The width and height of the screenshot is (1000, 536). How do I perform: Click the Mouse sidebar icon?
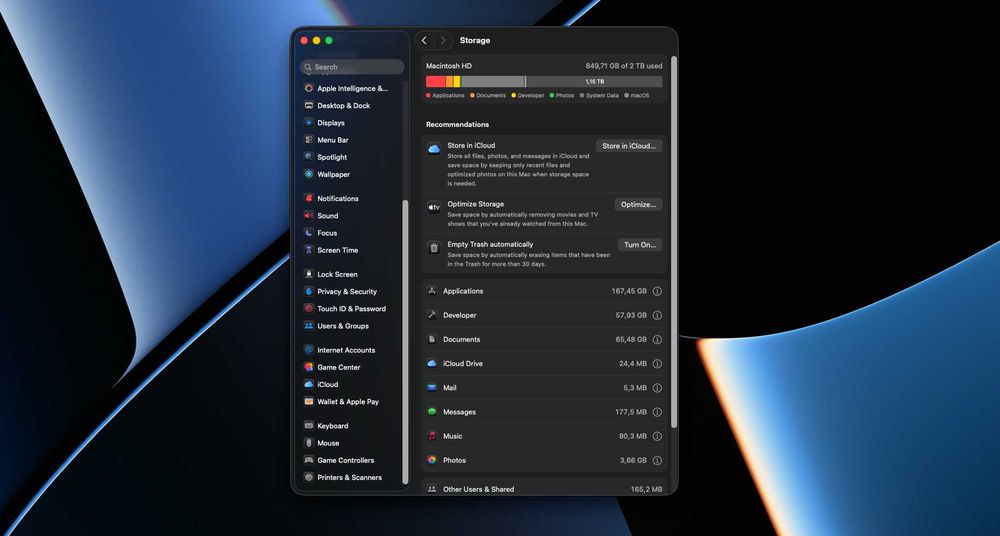pyautogui.click(x=309, y=444)
